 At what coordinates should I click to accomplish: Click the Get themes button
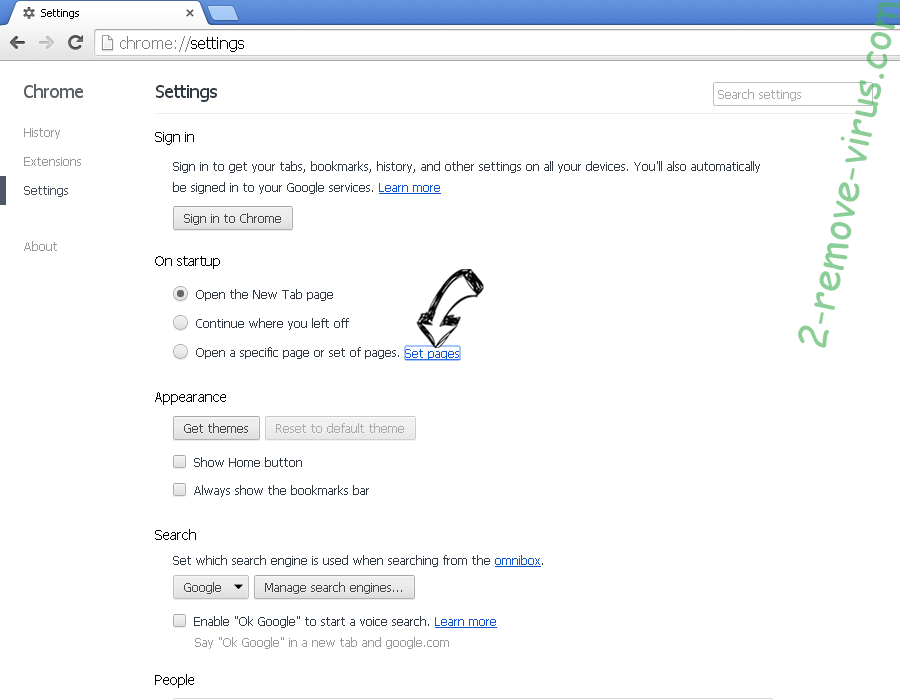(216, 428)
